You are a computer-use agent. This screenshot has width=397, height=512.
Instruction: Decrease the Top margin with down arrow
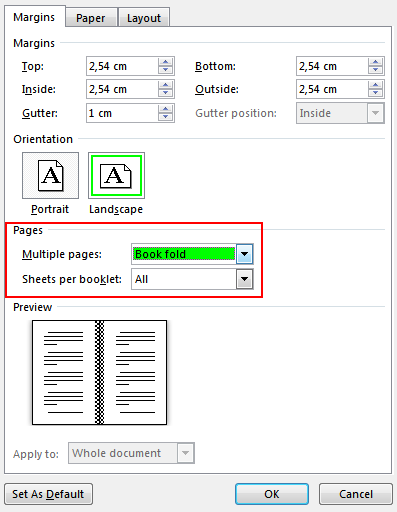pos(165,70)
